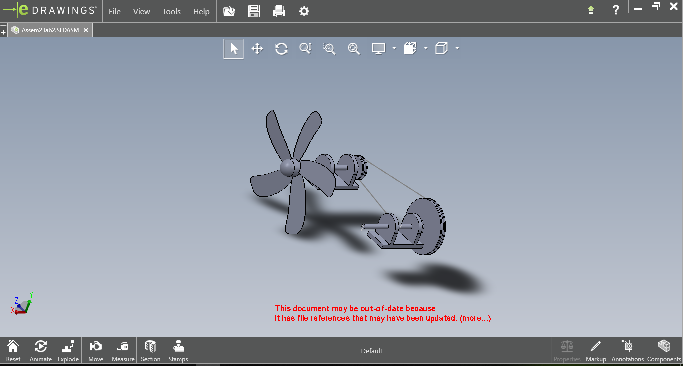Viewport: 683px width, 366px height.
Task: Click the green upload arrow icon
Action: tap(591, 10)
